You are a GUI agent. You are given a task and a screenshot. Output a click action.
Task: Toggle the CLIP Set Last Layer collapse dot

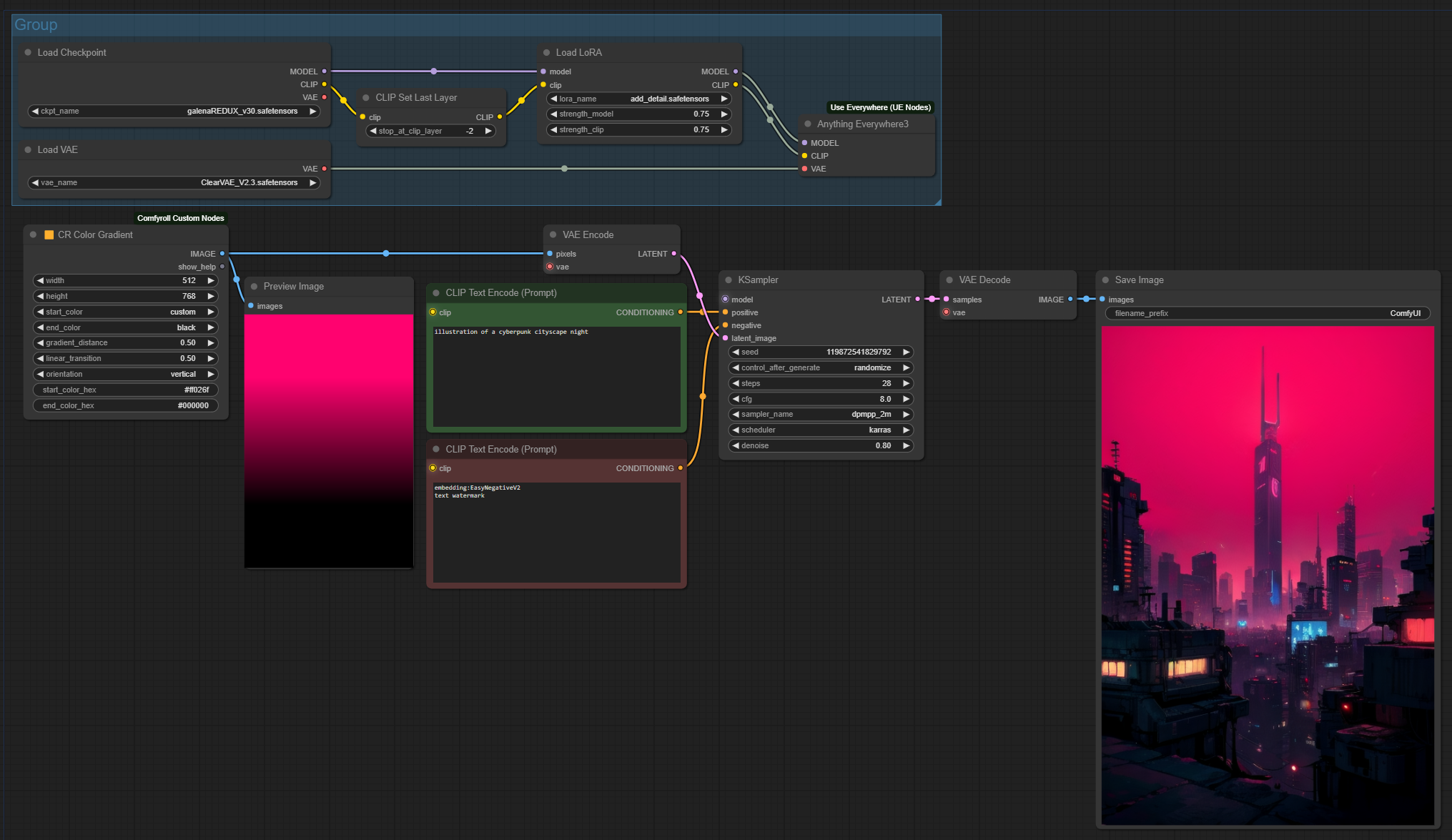click(366, 98)
